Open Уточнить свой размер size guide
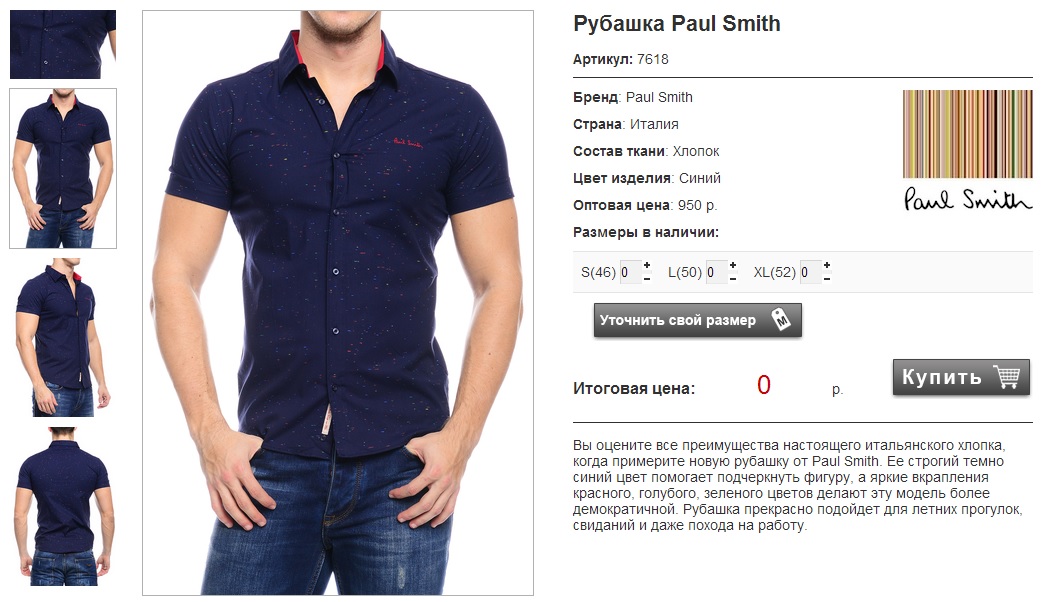1046x602 pixels. click(x=698, y=320)
